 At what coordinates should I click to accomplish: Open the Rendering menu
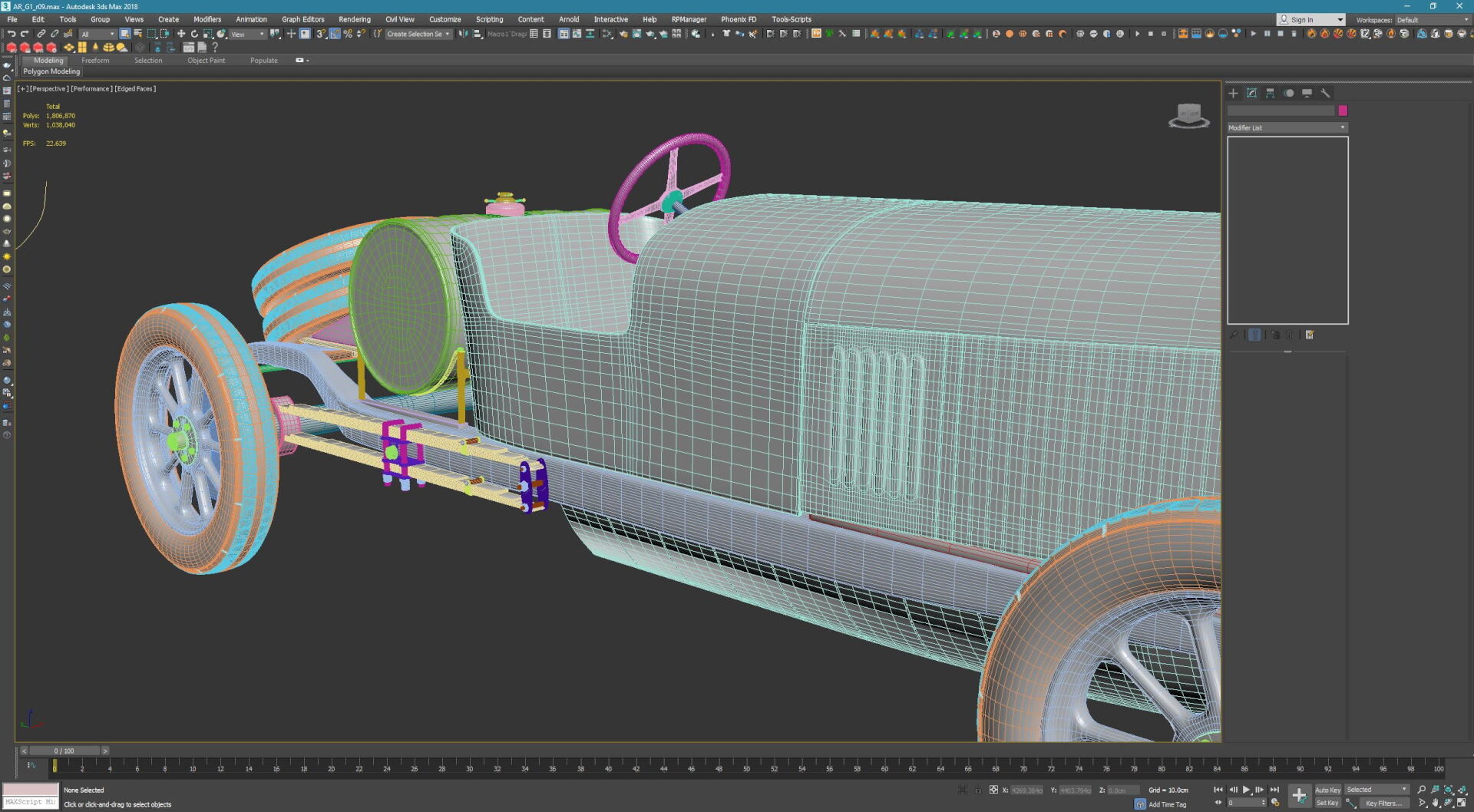(x=355, y=19)
